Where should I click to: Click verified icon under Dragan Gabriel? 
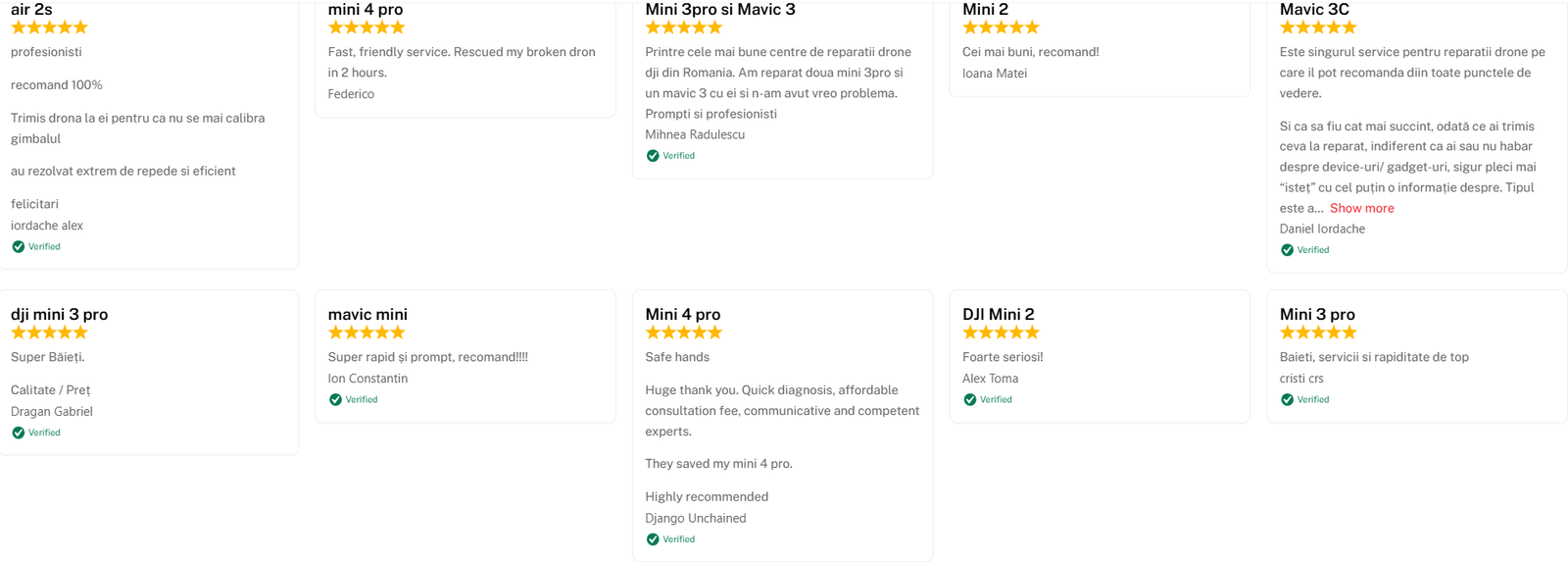coord(19,433)
